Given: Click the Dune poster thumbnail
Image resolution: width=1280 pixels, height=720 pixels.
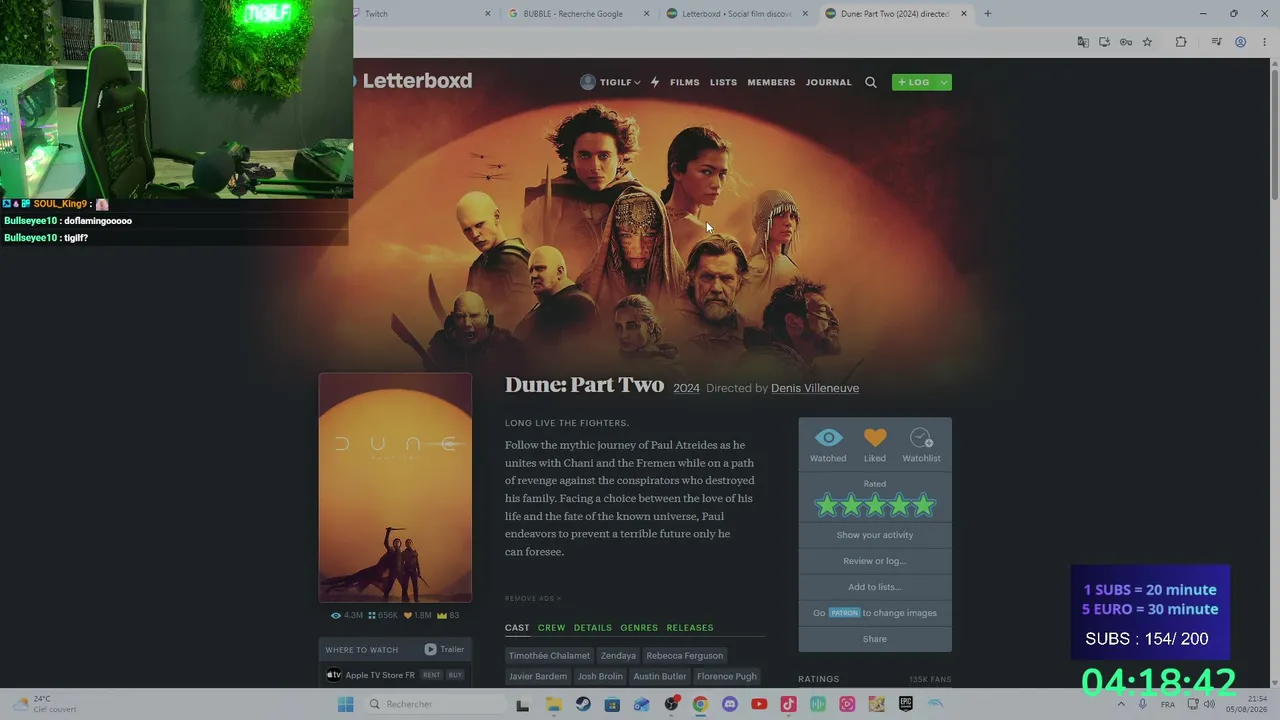Looking at the screenshot, I should click(395, 488).
